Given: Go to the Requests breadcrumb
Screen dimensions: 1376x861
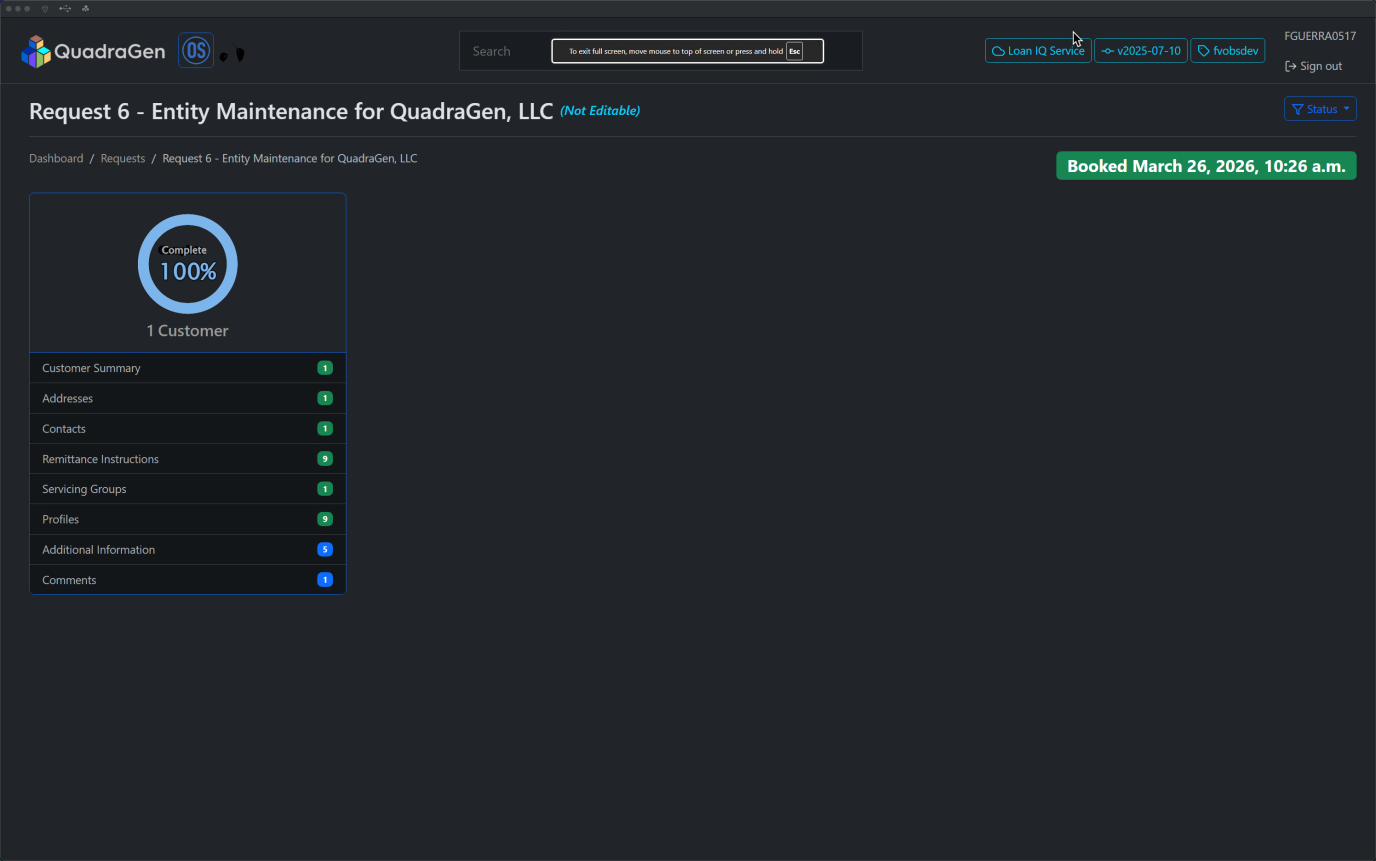Looking at the screenshot, I should [x=123, y=158].
